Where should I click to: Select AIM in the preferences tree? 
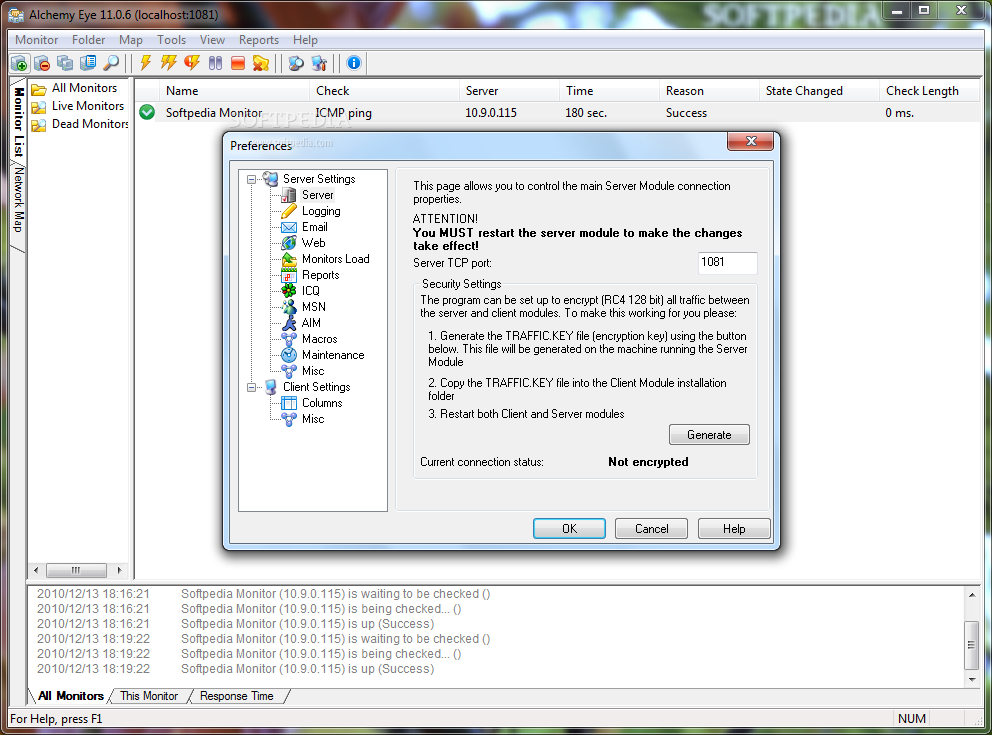[311, 323]
